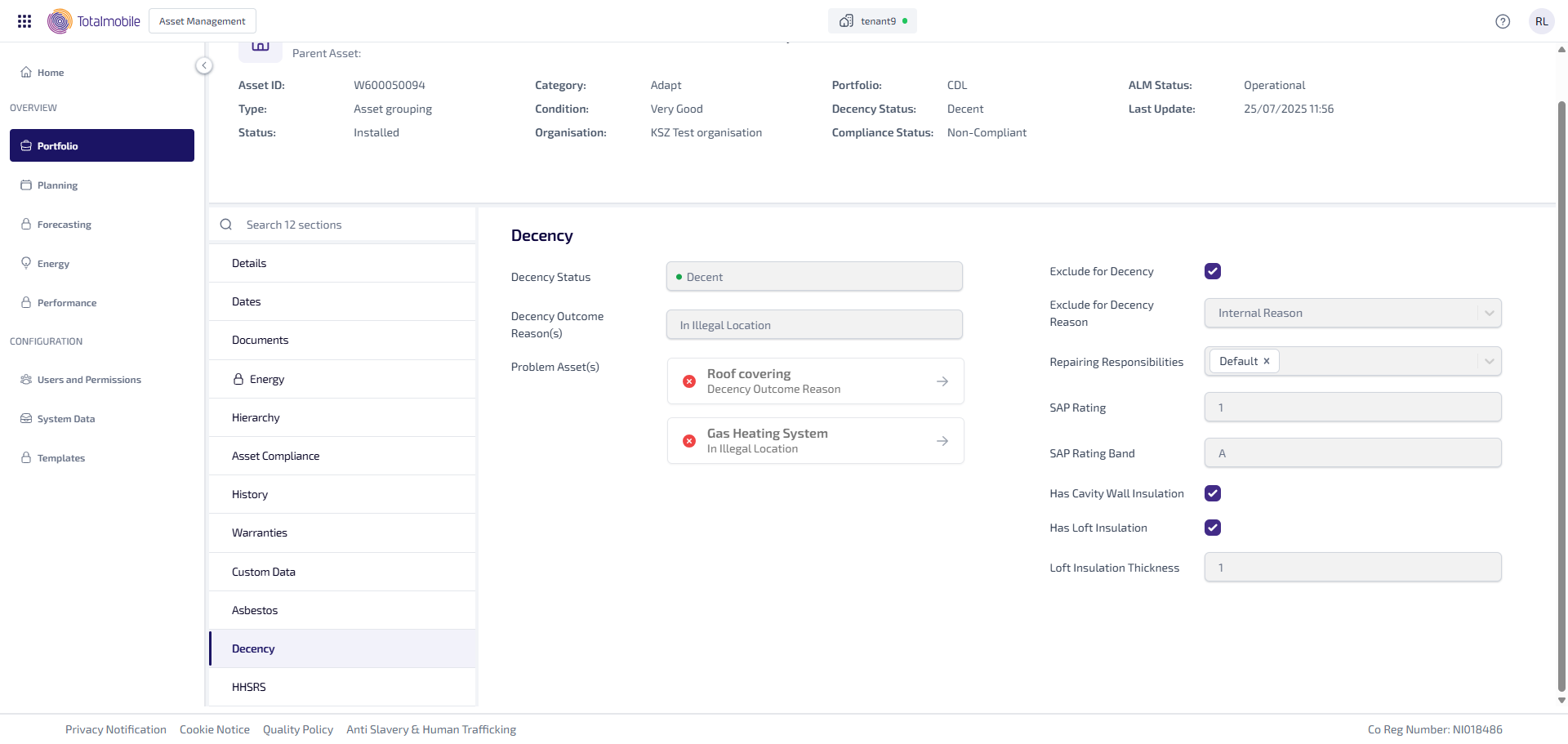
Task: Toggle Has Loft Insulation checkbox
Action: click(1212, 528)
